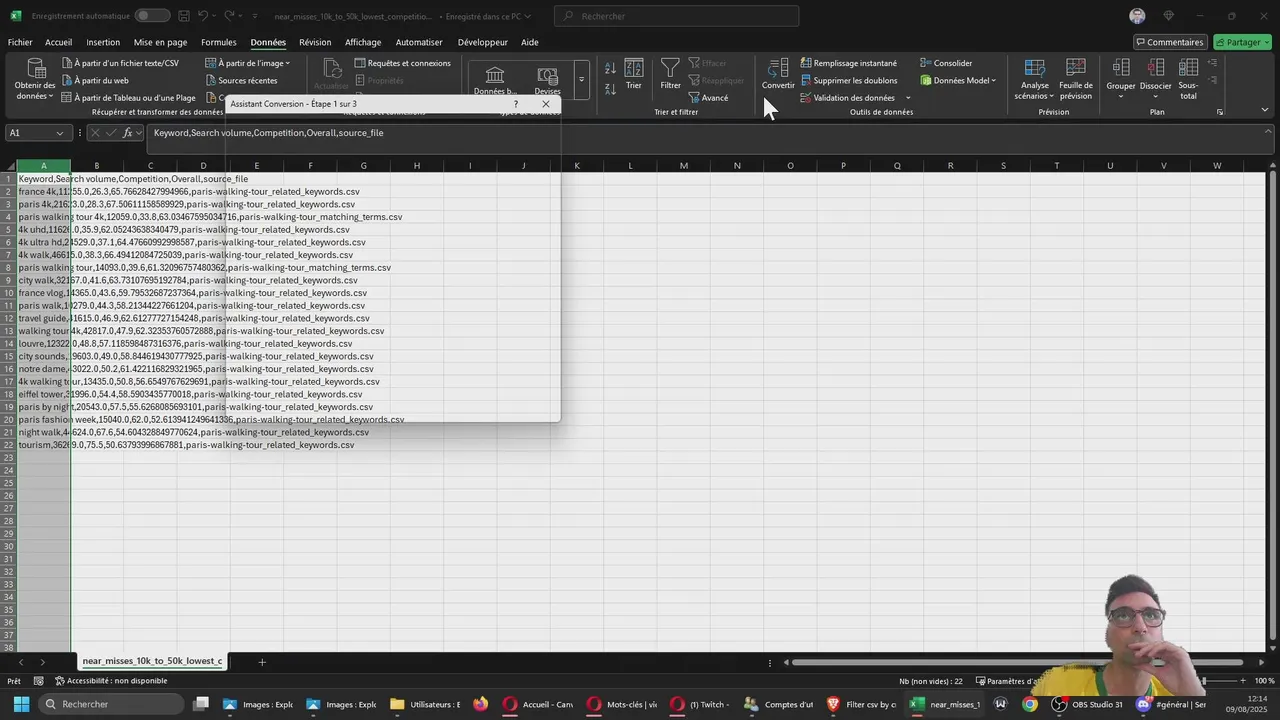
Task: Import from À partir d'un fichier texte/CSV
Action: 119,63
